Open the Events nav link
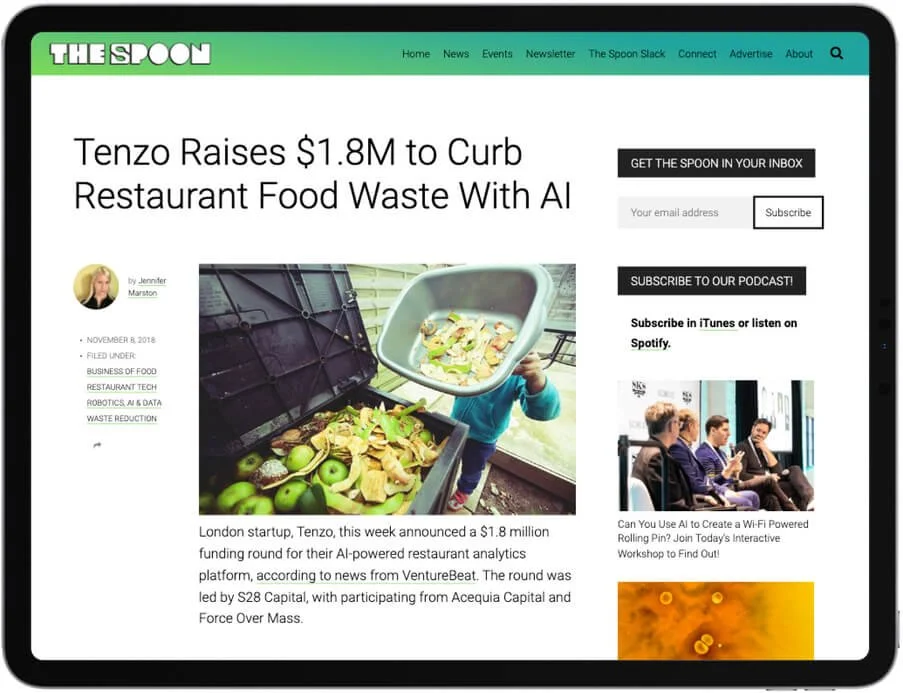The width and height of the screenshot is (903, 693). pos(497,54)
